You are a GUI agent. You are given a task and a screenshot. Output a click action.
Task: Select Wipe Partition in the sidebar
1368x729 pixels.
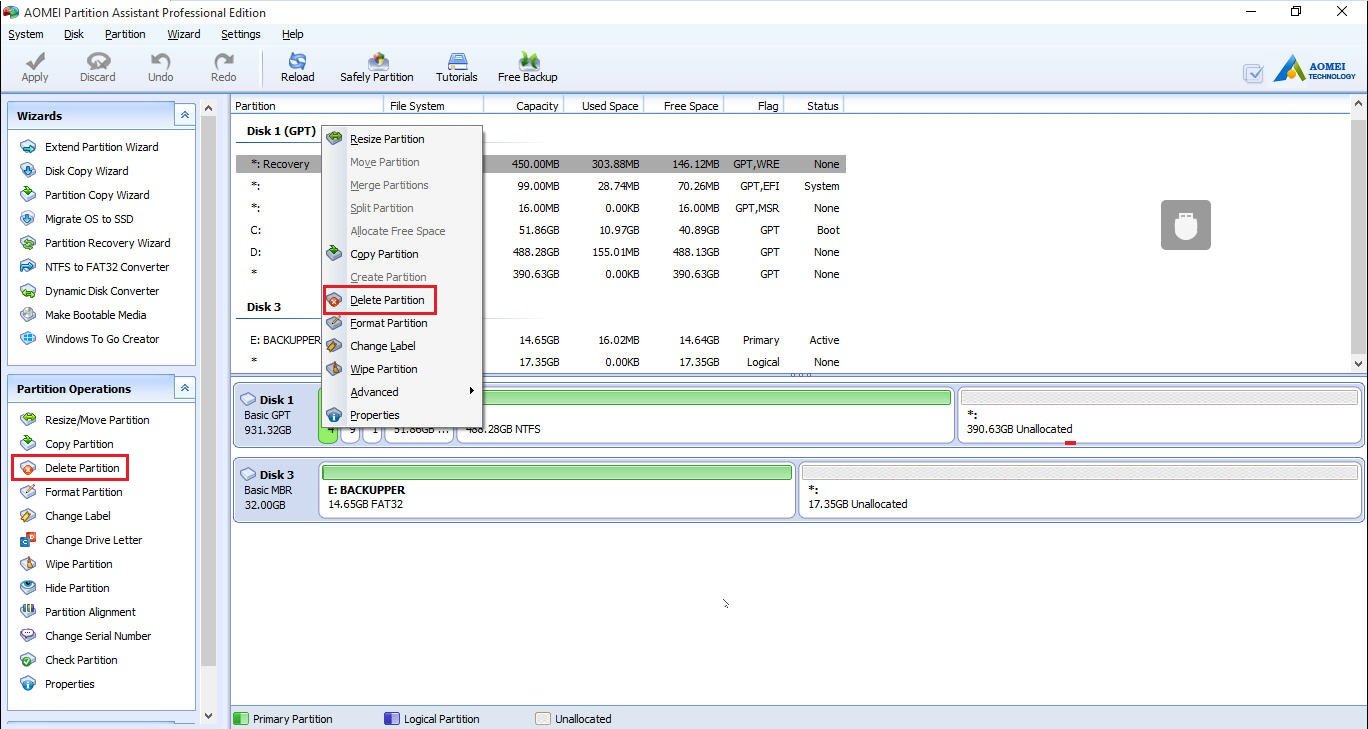[x=78, y=564]
